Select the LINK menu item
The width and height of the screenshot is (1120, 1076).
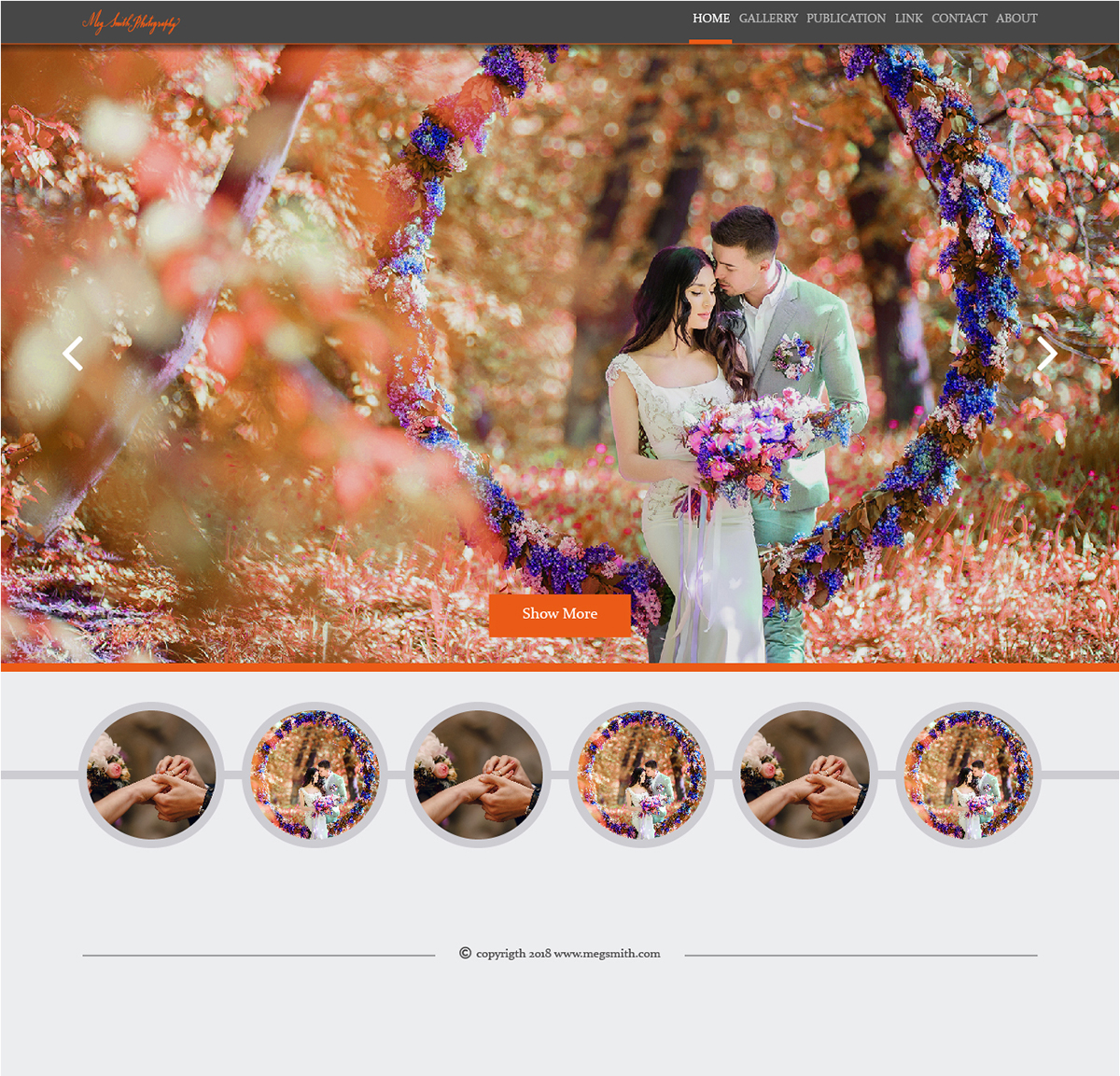point(908,18)
